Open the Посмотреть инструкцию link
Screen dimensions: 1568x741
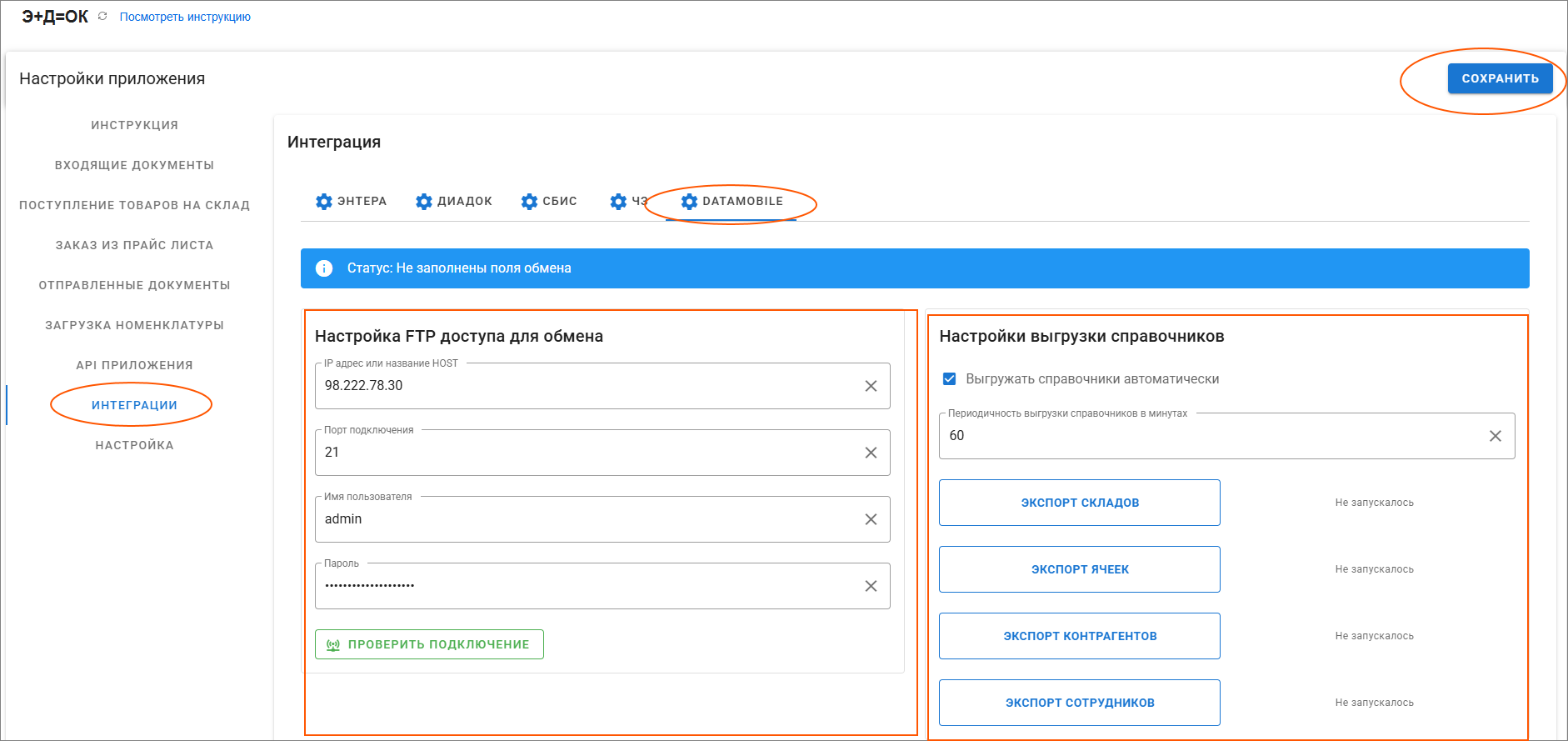pos(185,17)
